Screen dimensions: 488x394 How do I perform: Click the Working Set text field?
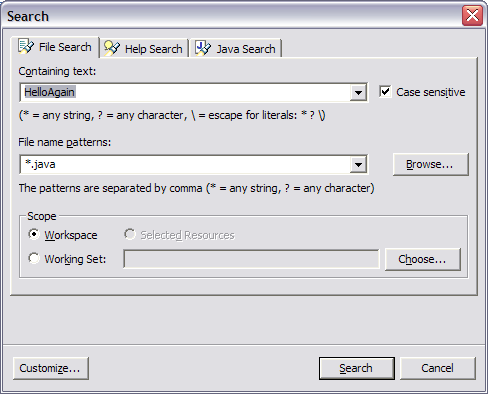(251, 259)
